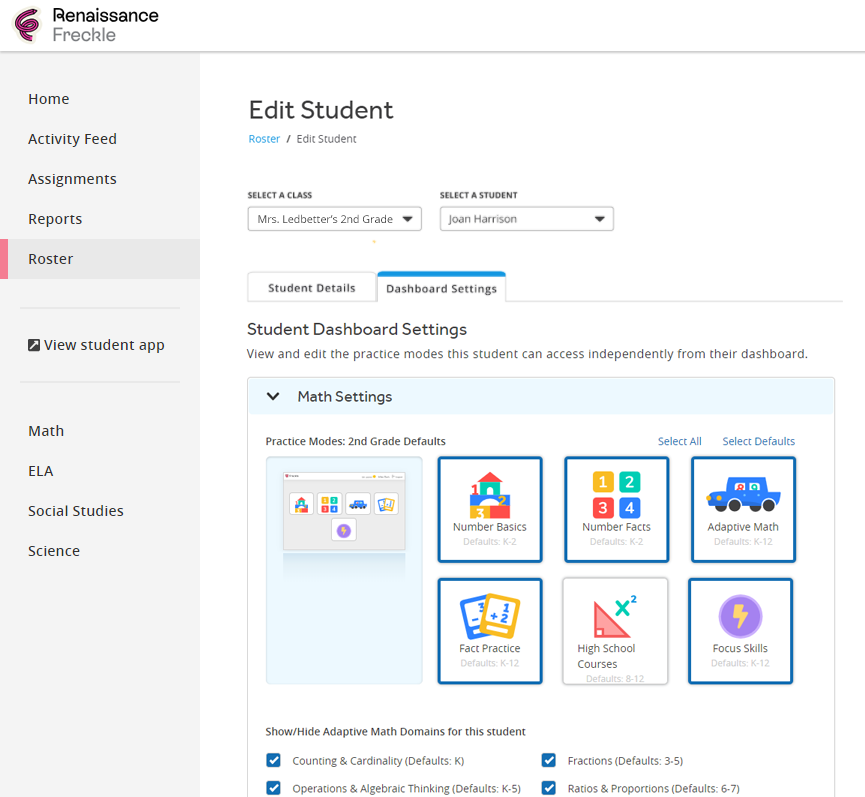865x797 pixels.
Task: Click the Renaissance Freckle logo icon
Action: [x=27, y=26]
